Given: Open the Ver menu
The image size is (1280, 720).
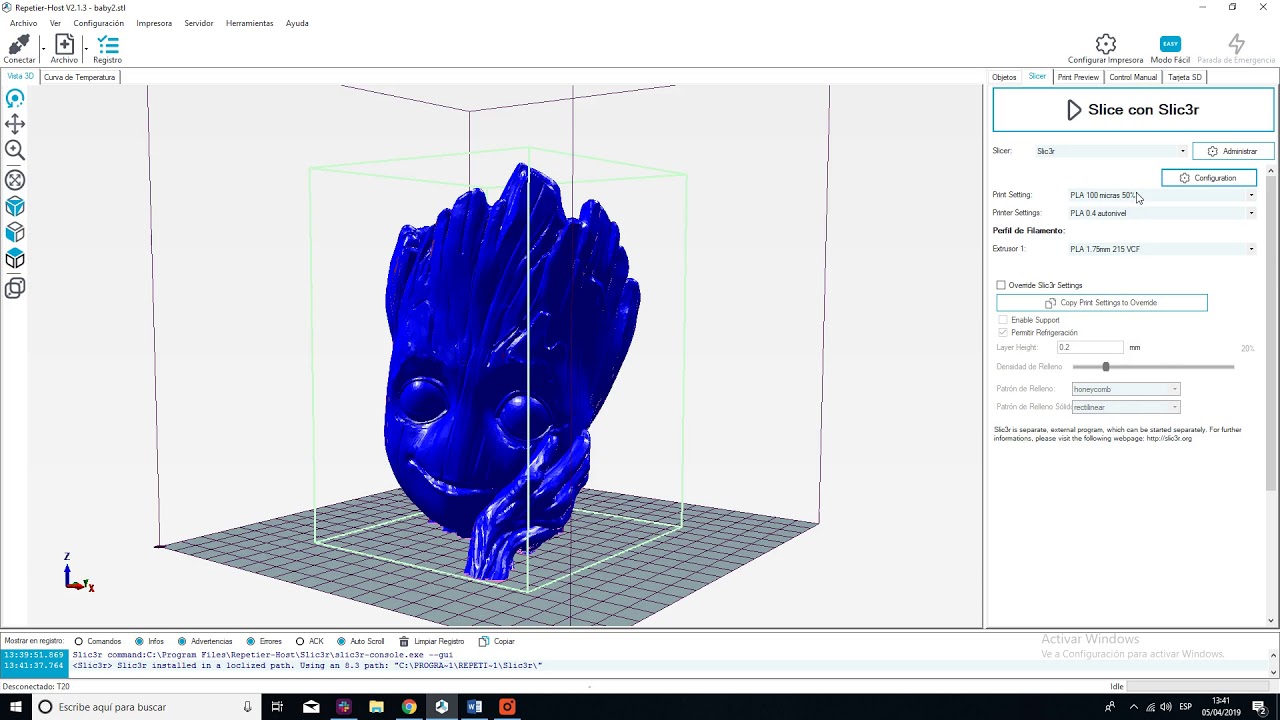Looking at the screenshot, I should click(55, 23).
